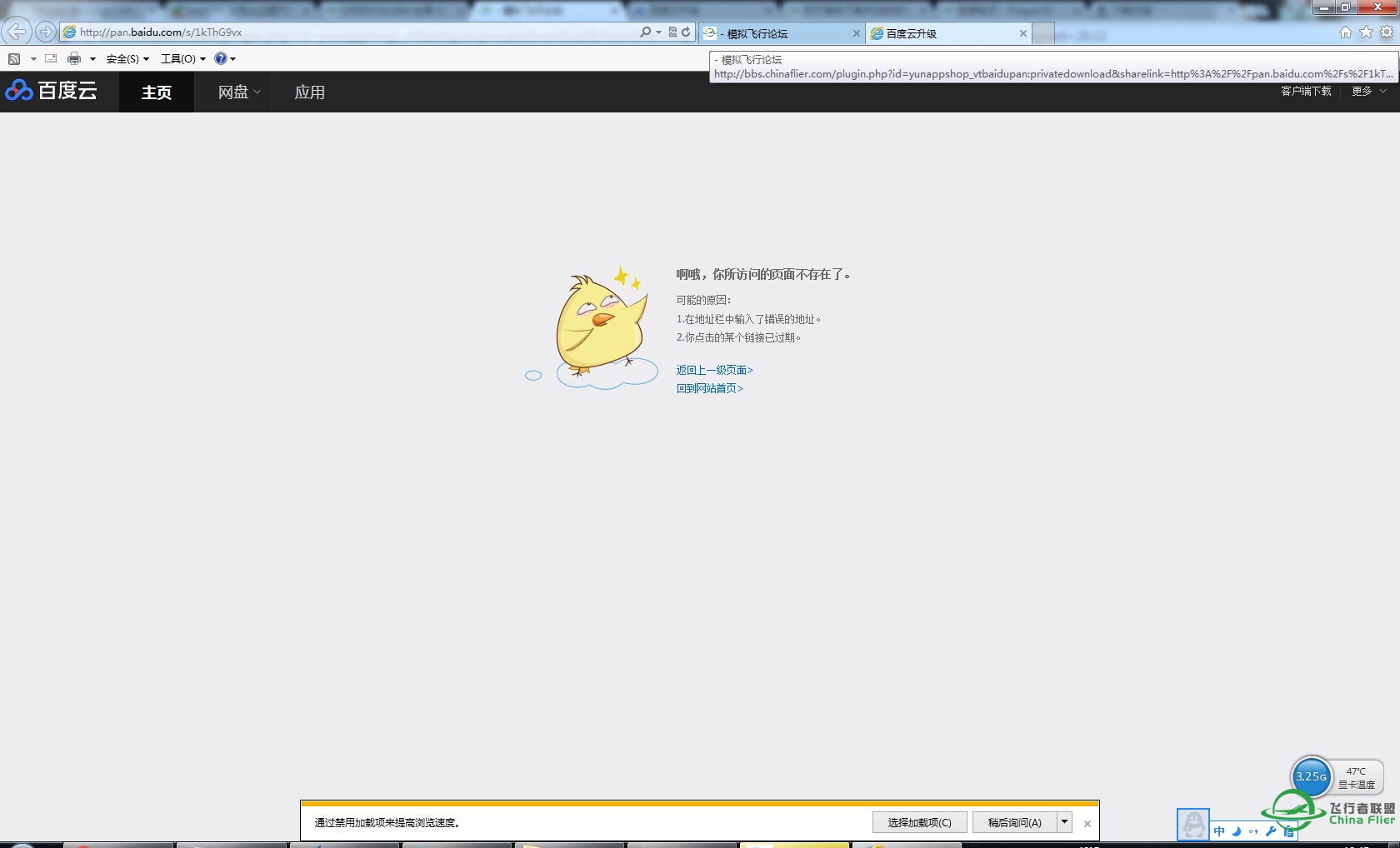Click into the address bar URL field
Image resolution: width=1400 pixels, height=848 pixels.
350,32
